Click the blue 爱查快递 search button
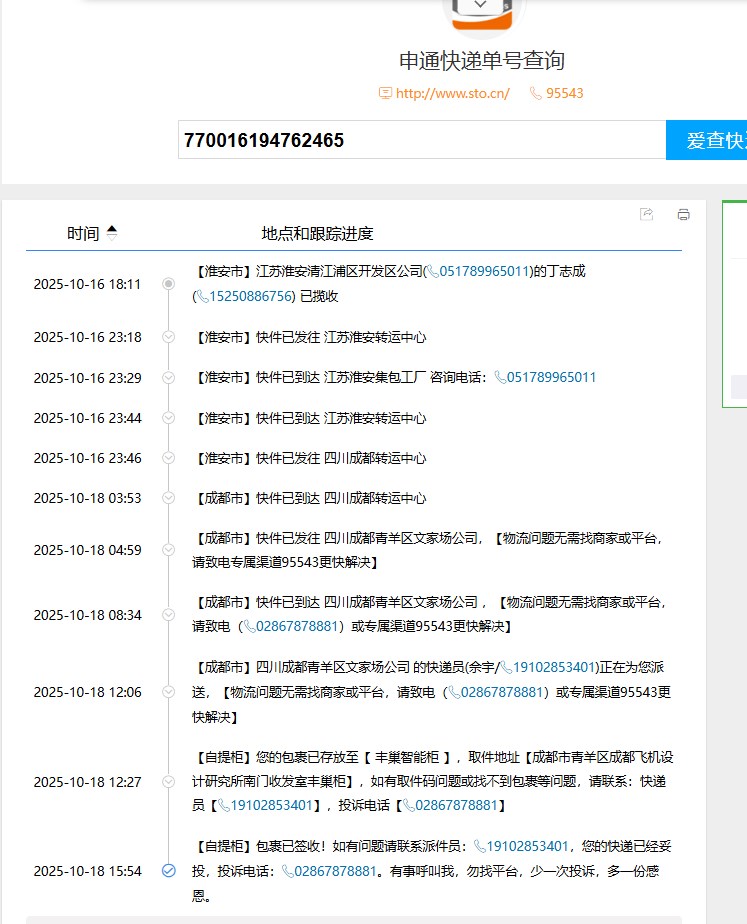 click(709, 140)
